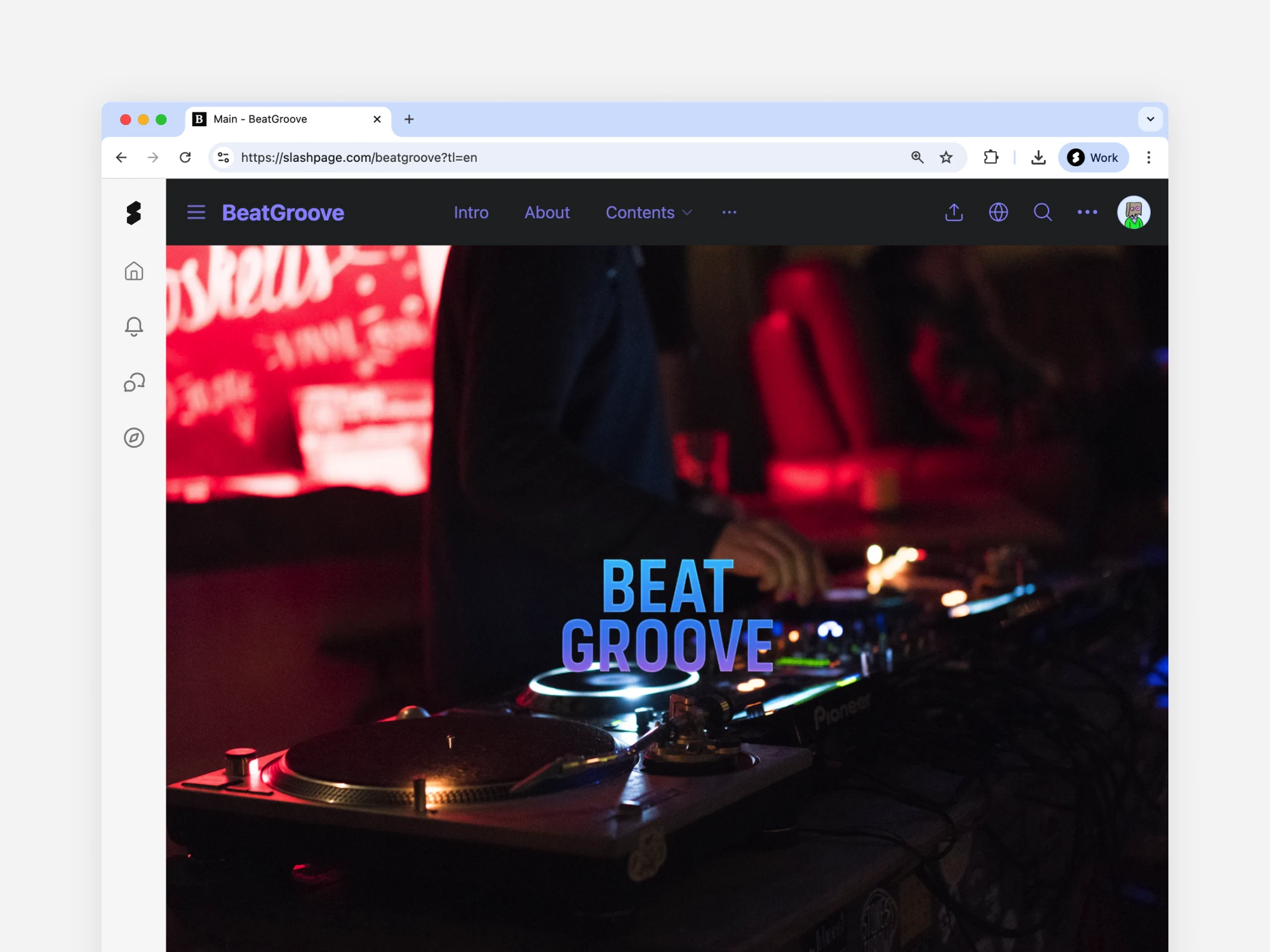This screenshot has height=952, width=1270.
Task: Go to Home in left sidebar
Action: point(133,271)
